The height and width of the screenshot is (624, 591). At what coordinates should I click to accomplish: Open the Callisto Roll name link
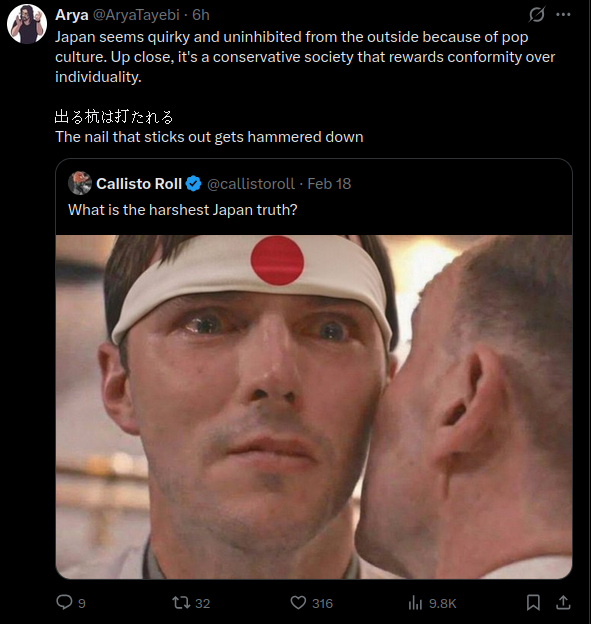(139, 184)
